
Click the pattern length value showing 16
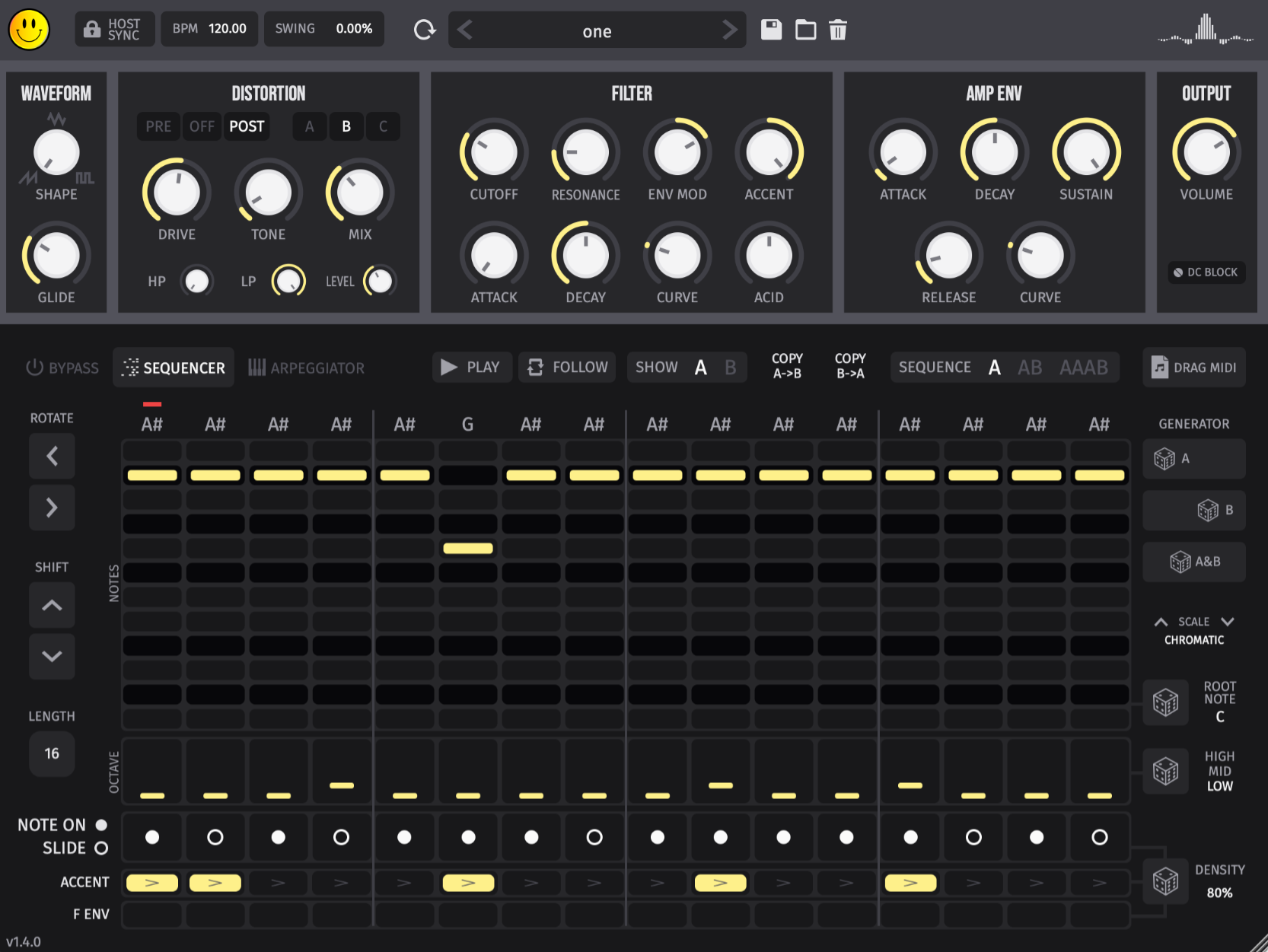(x=52, y=754)
